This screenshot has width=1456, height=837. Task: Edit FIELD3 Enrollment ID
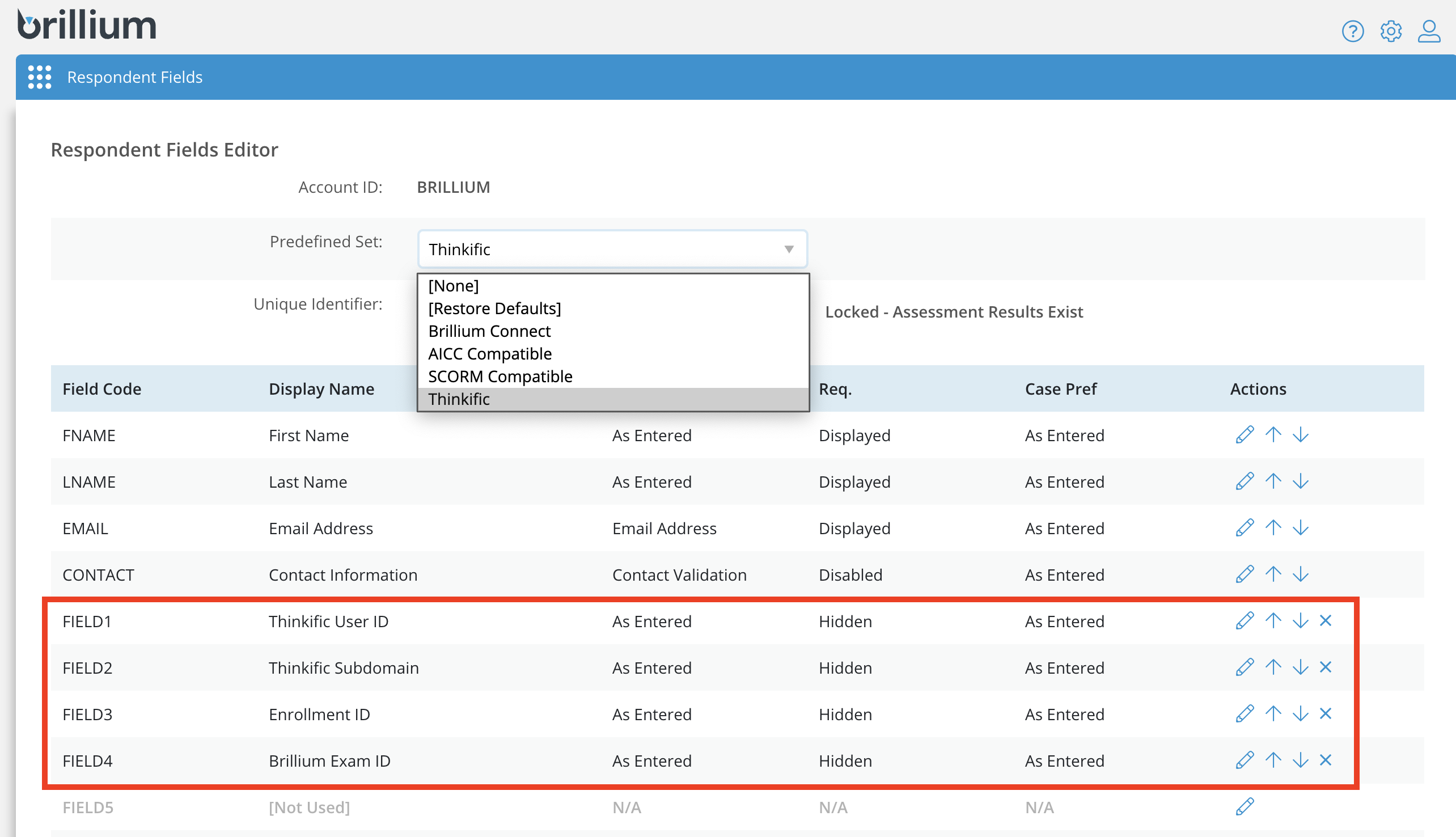(x=1245, y=714)
